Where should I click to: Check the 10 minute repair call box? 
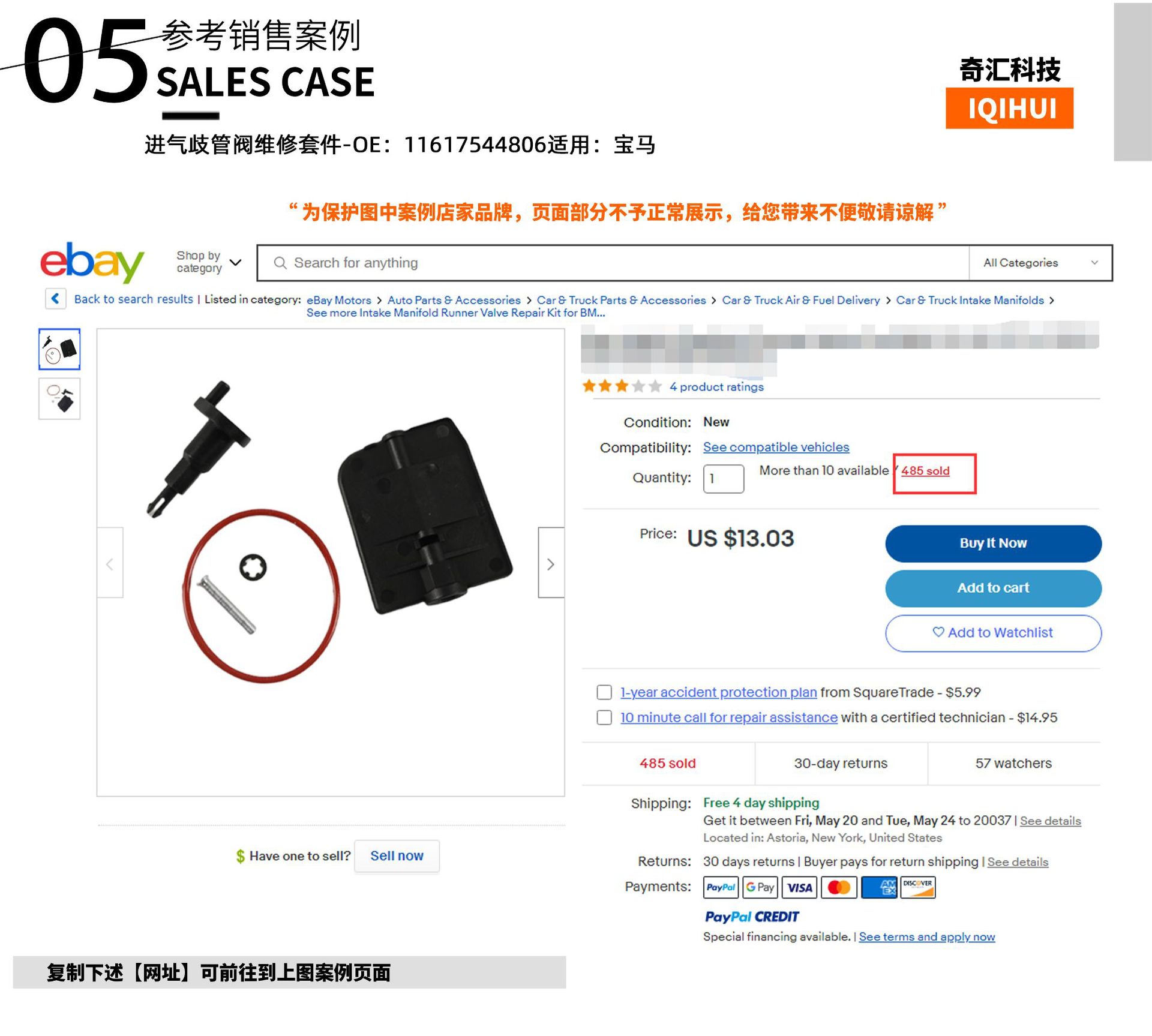[604, 717]
